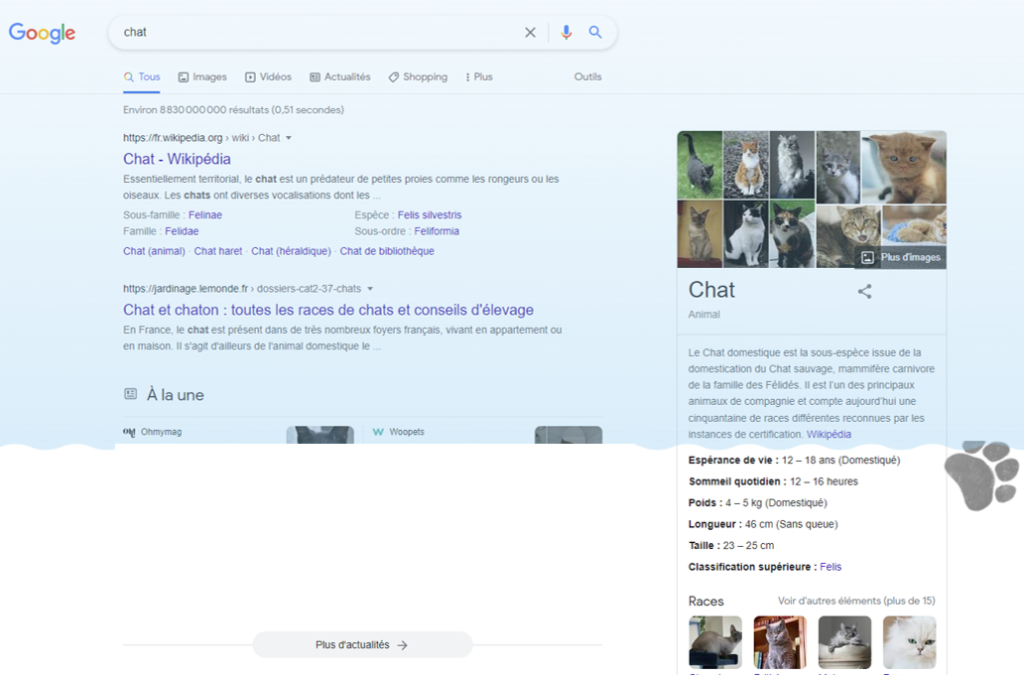Open the black cat on grass image
1024x678 pixels.
click(x=699, y=165)
